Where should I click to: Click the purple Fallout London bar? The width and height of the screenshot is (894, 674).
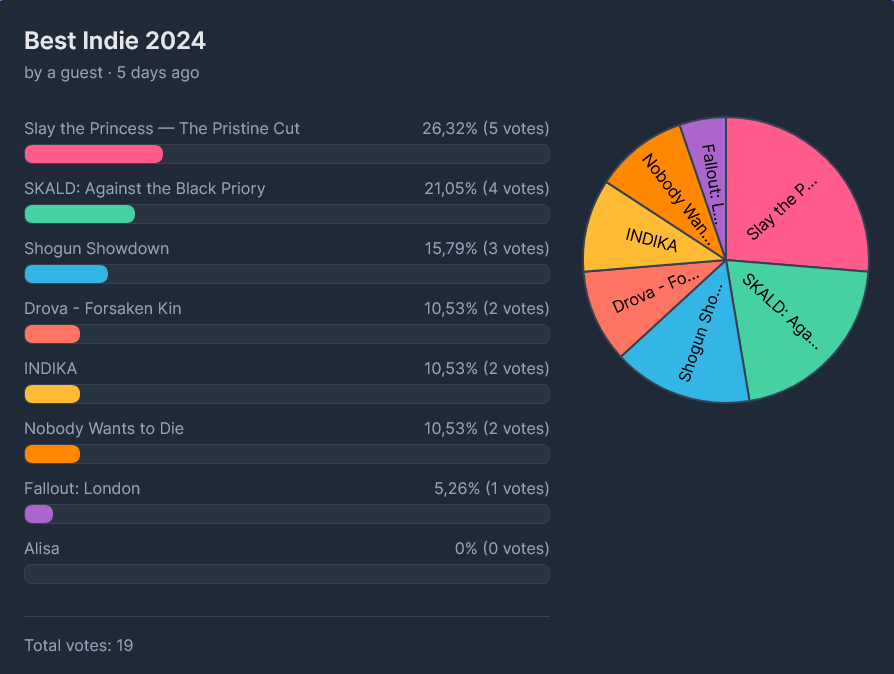(39, 514)
